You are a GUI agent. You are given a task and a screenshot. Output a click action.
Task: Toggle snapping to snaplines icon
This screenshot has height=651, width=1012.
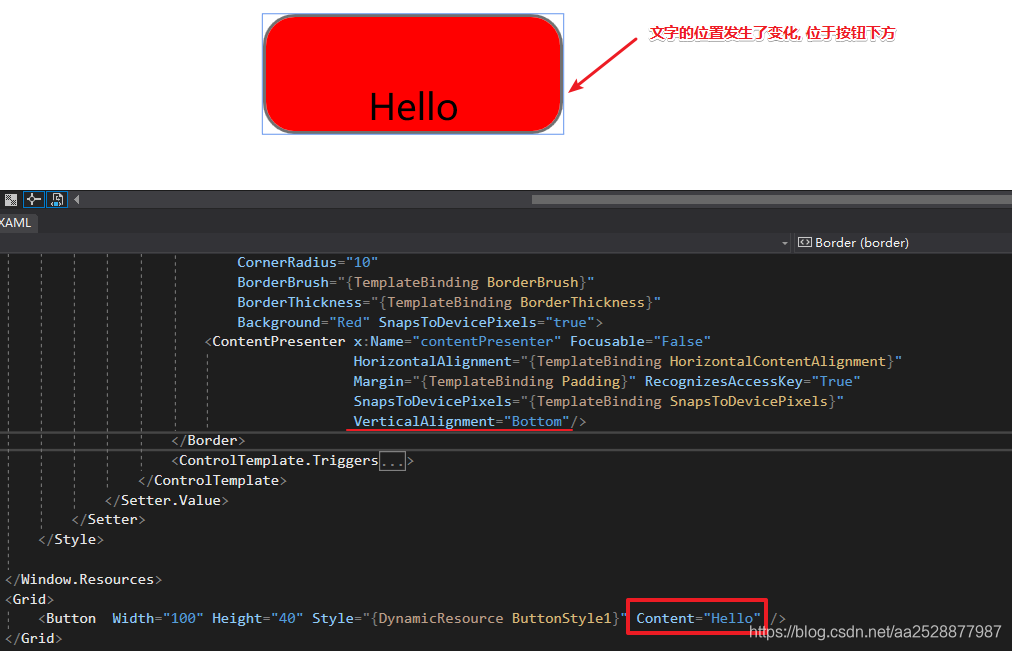pos(34,199)
